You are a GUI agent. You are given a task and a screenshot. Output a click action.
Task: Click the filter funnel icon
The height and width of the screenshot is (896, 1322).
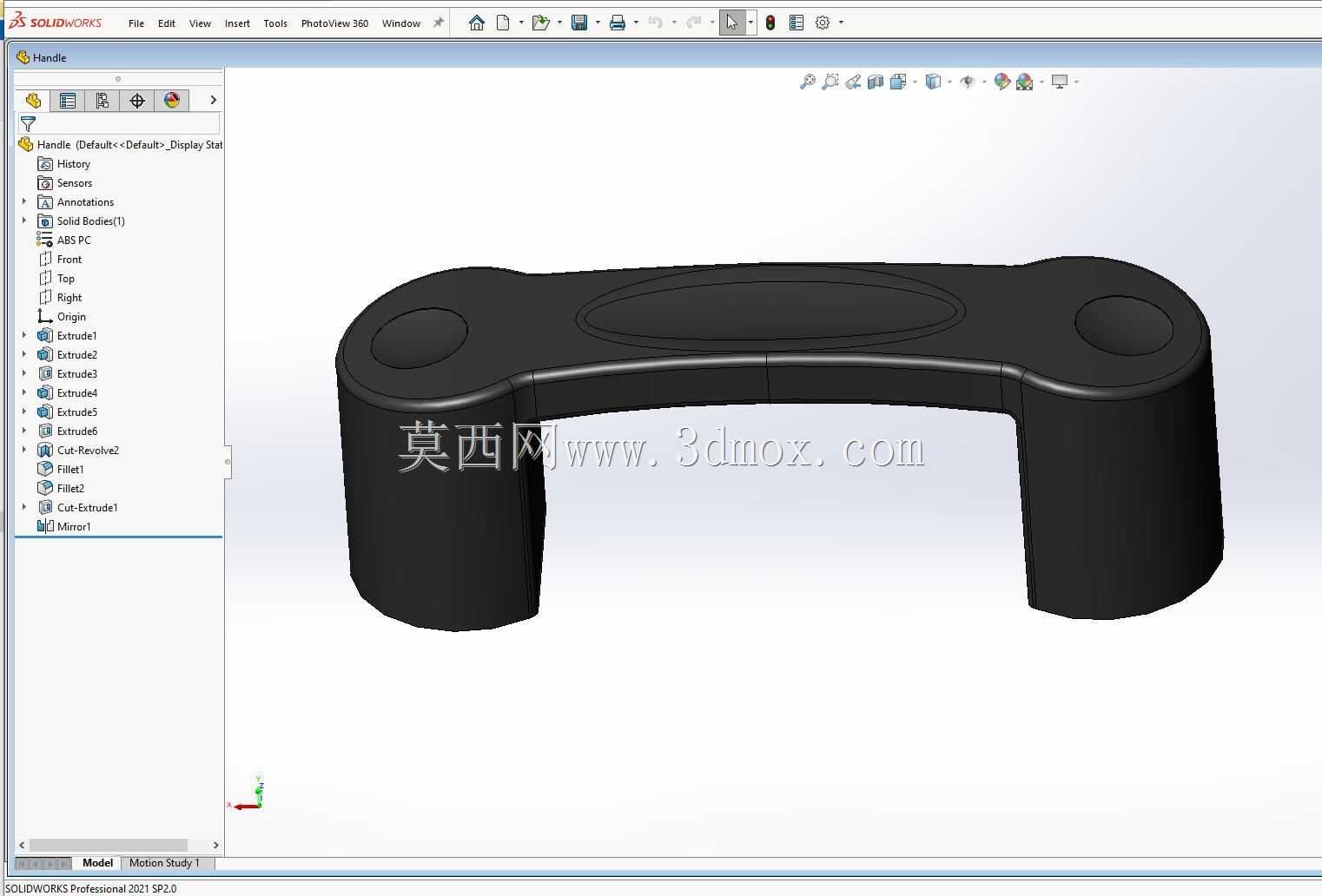[x=29, y=124]
